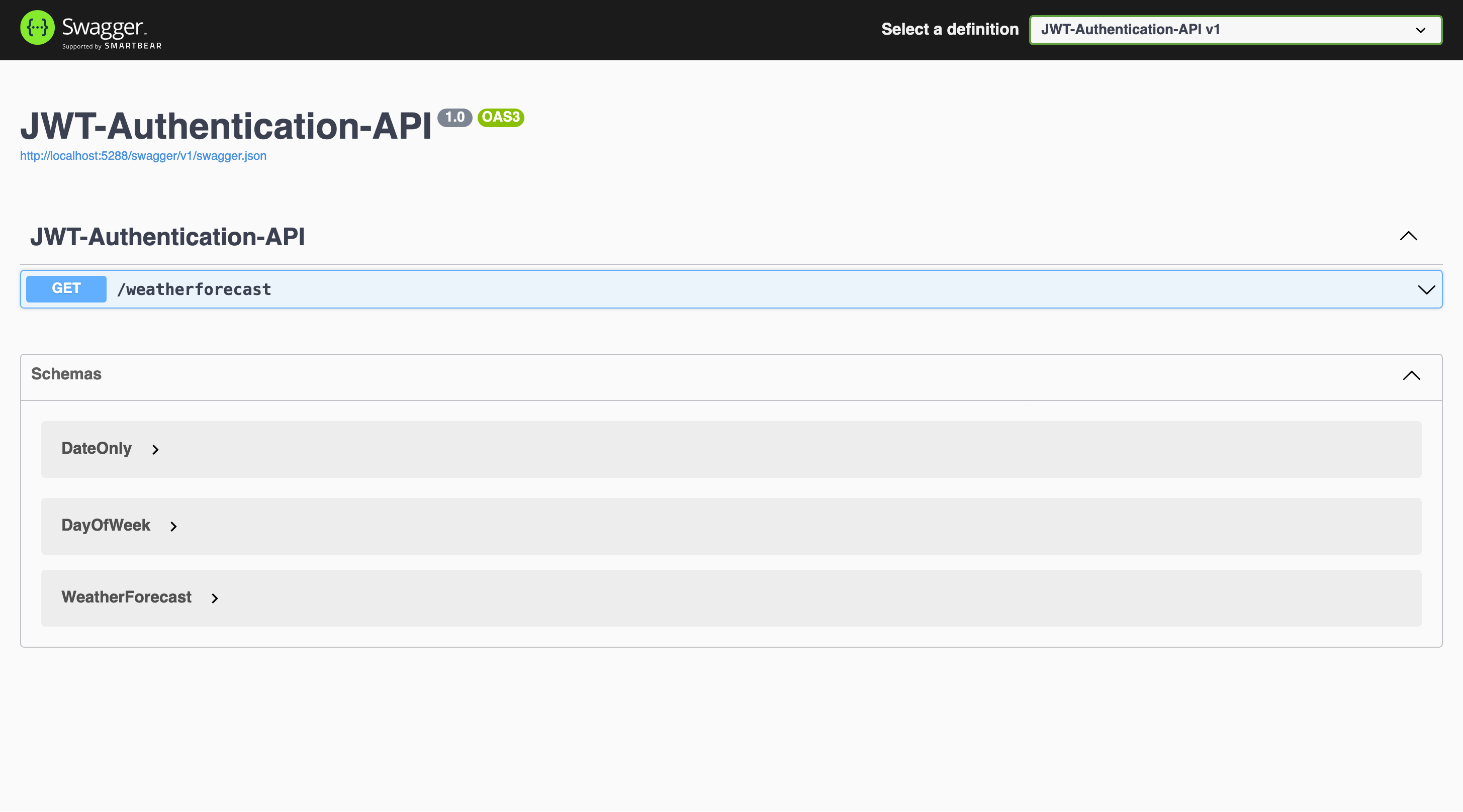This screenshot has height=812, width=1463.
Task: Expand the DayOfWeek schema arrow
Action: point(174,527)
